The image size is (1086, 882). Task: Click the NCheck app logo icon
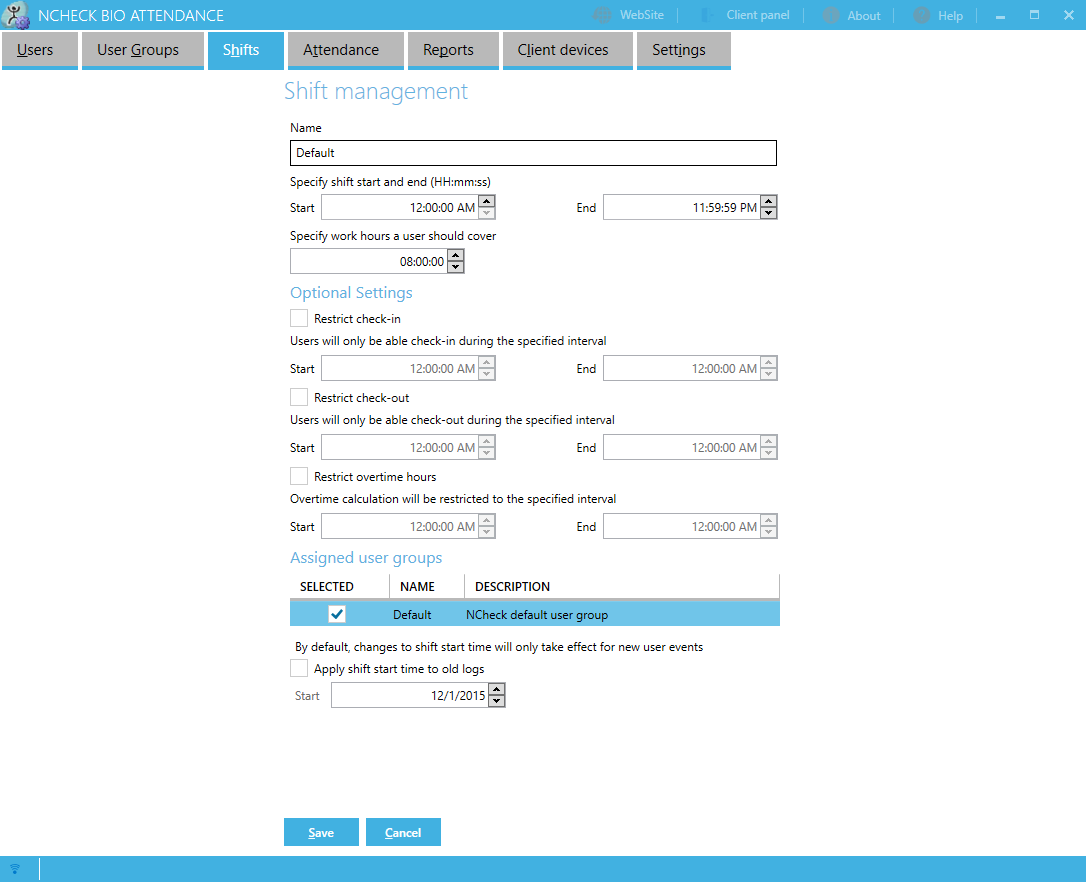[17, 15]
